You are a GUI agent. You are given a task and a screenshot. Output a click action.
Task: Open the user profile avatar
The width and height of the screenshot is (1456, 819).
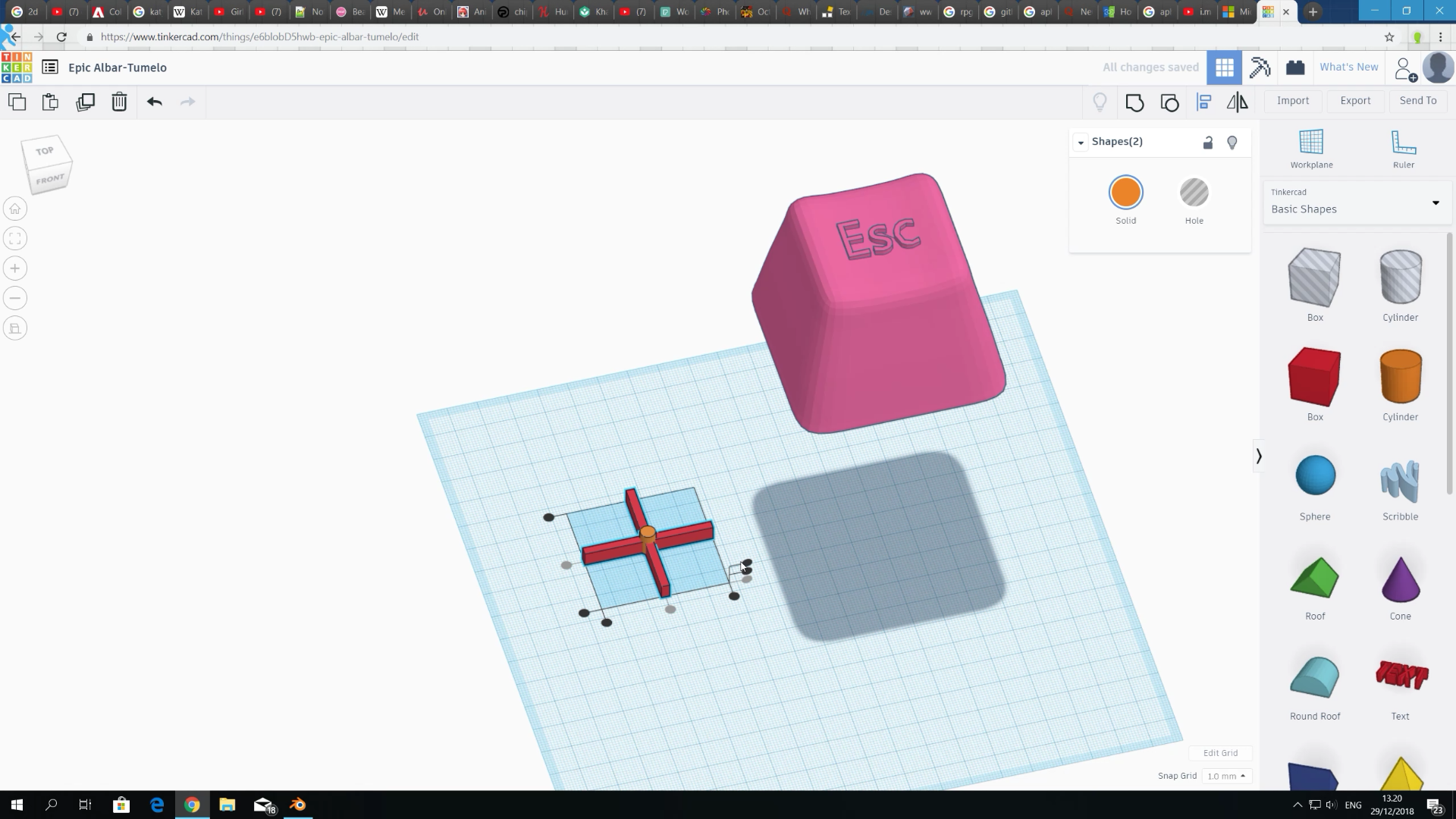point(1439,67)
